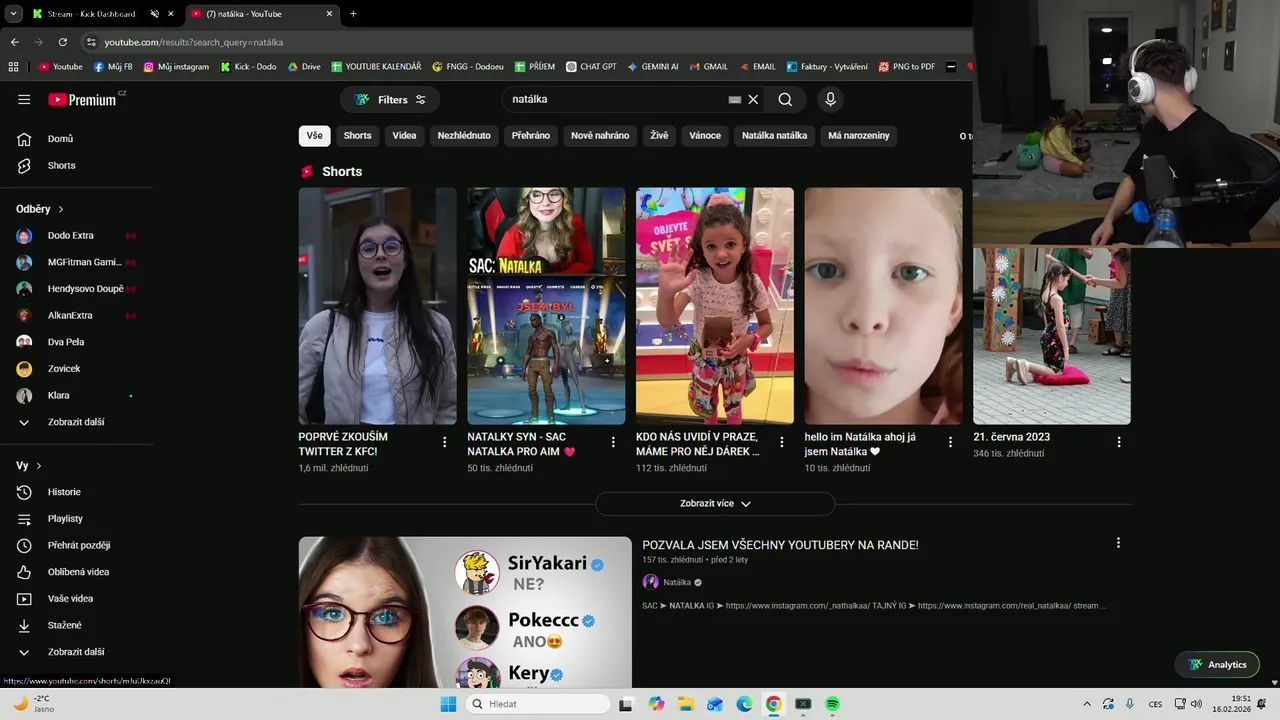
Task: Reload the page
Action: pyautogui.click(x=63, y=42)
